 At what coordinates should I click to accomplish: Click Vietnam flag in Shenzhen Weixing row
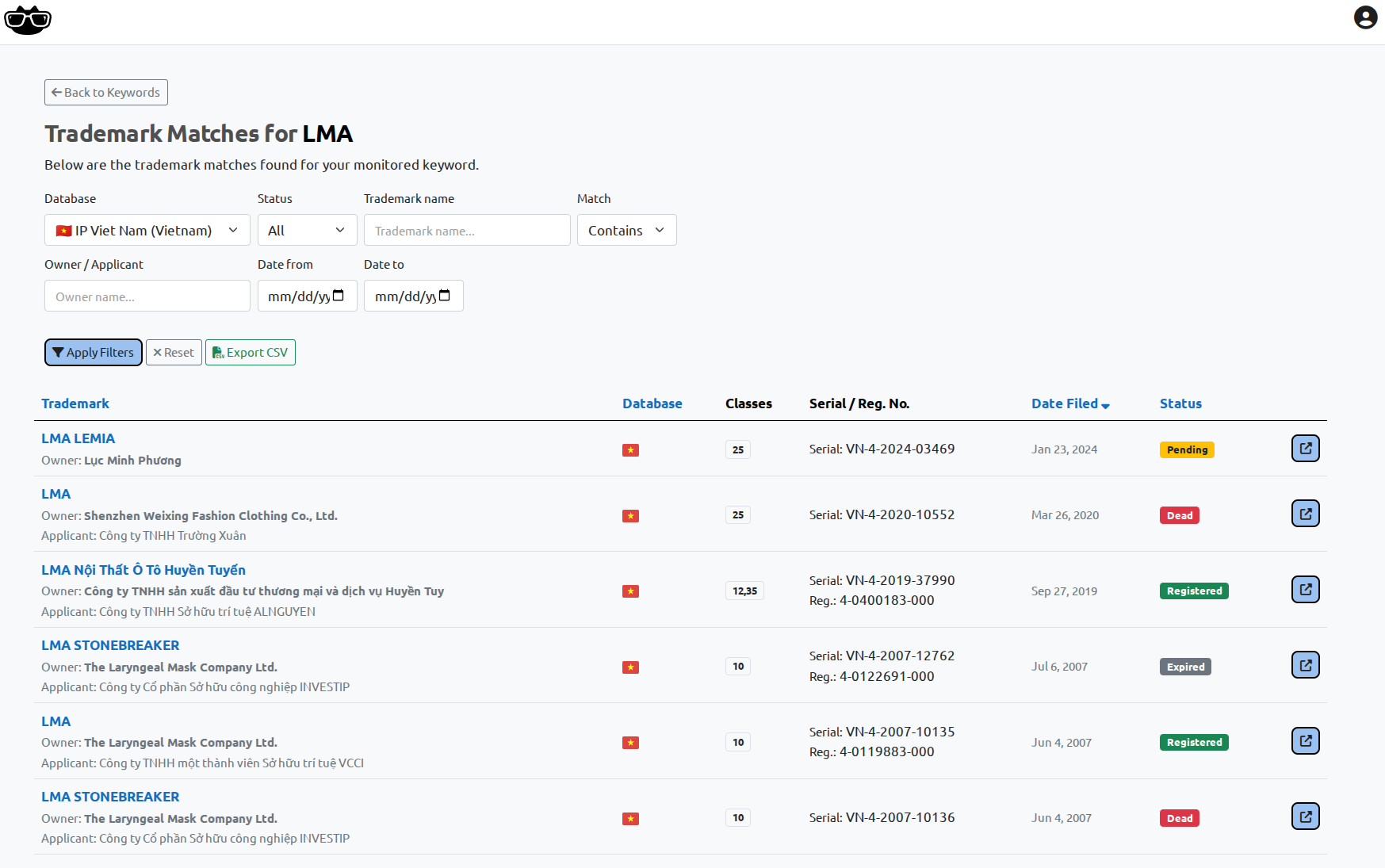tap(630, 516)
